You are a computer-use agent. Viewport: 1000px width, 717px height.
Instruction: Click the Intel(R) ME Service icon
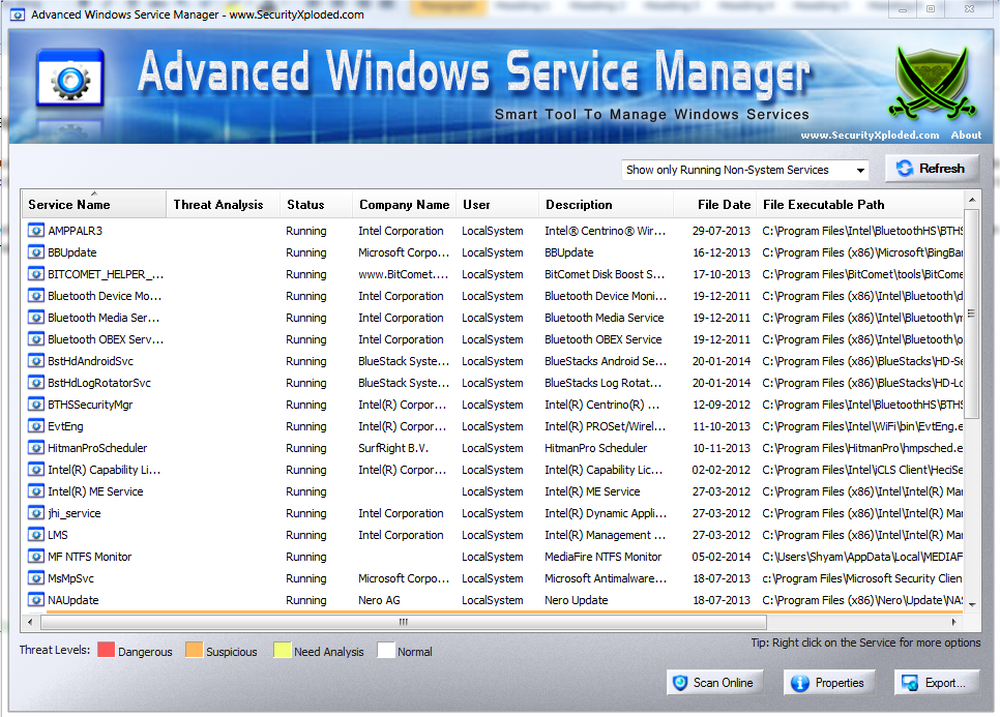(36, 491)
